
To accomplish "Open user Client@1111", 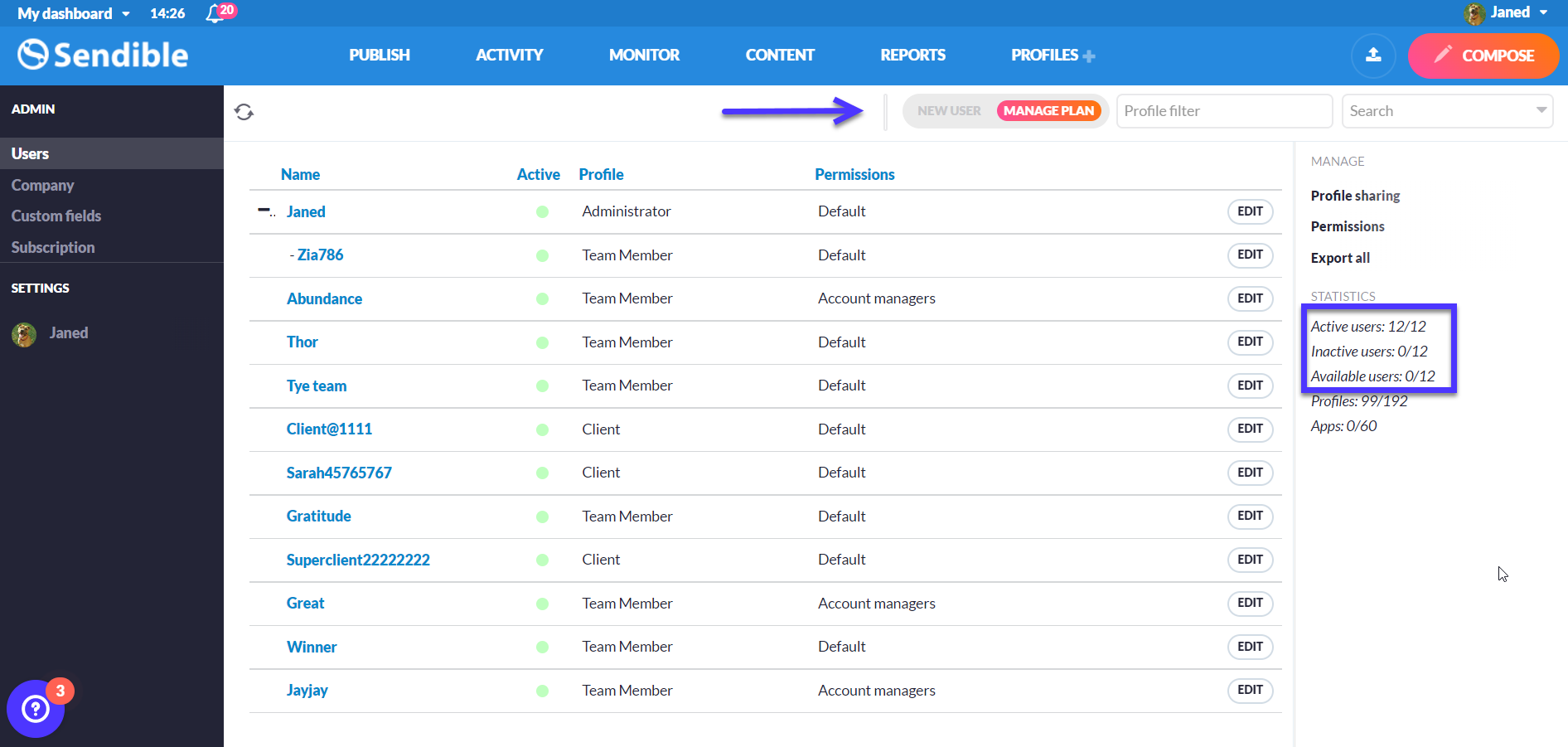I will coord(329,429).
